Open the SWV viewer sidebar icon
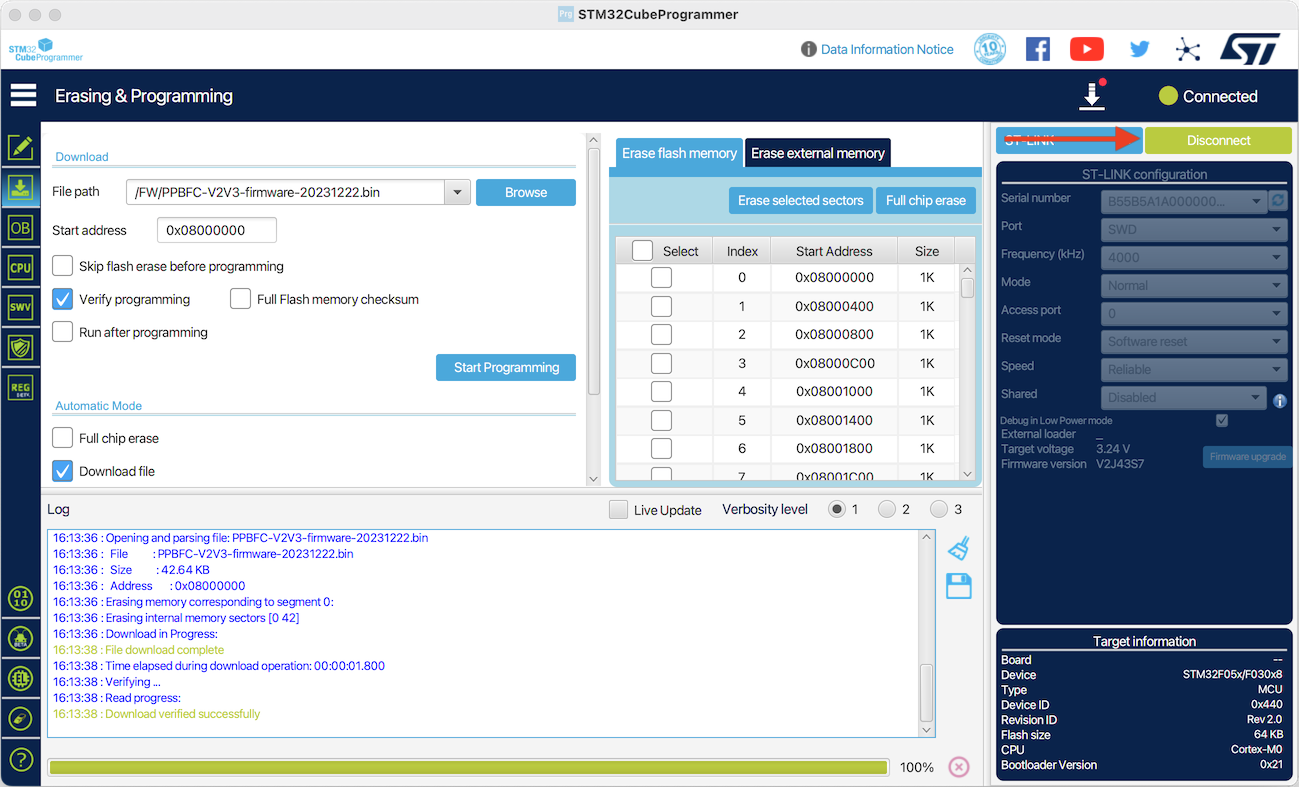Screen dimensions: 1299x787 point(20,308)
